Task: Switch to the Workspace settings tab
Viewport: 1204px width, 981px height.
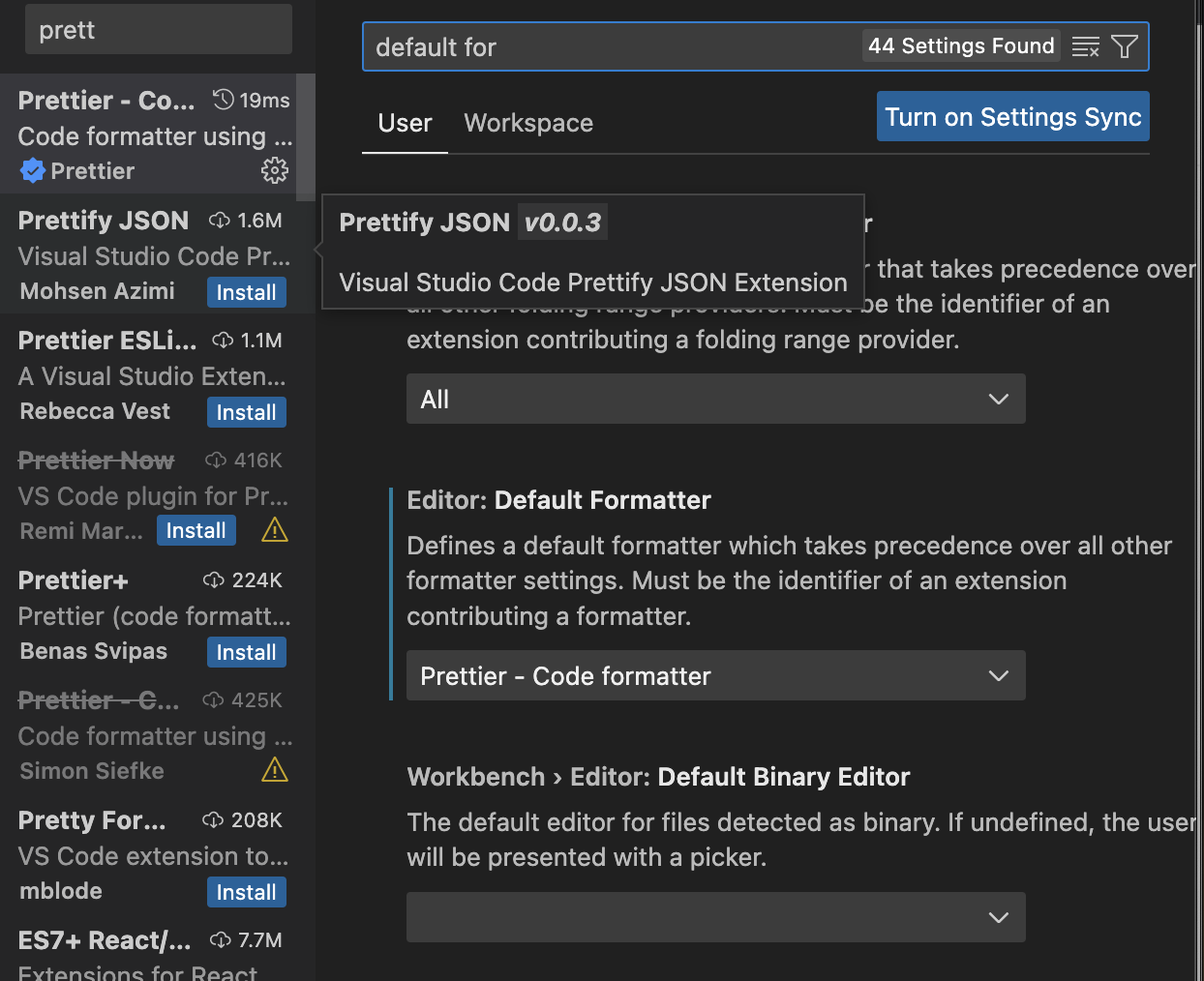Action: point(528,123)
